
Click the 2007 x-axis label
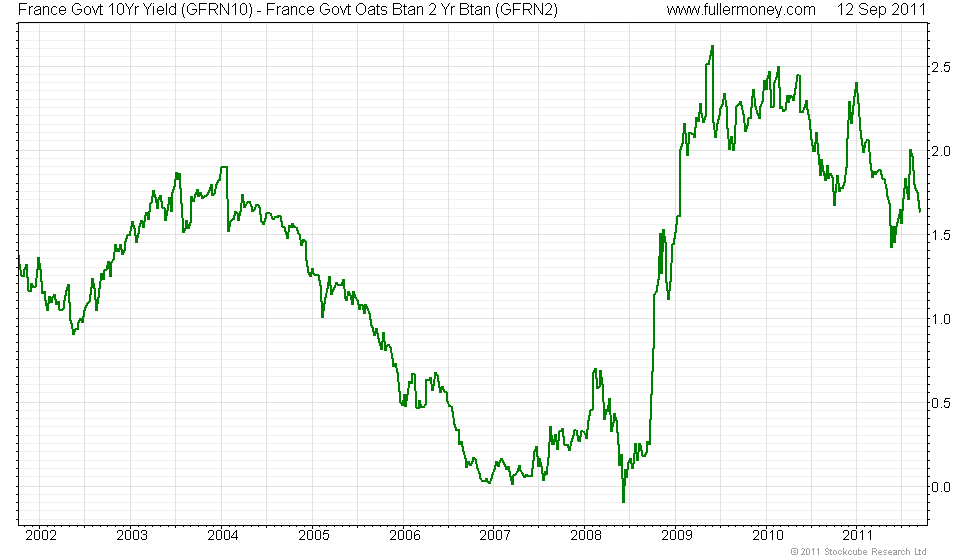(495, 535)
